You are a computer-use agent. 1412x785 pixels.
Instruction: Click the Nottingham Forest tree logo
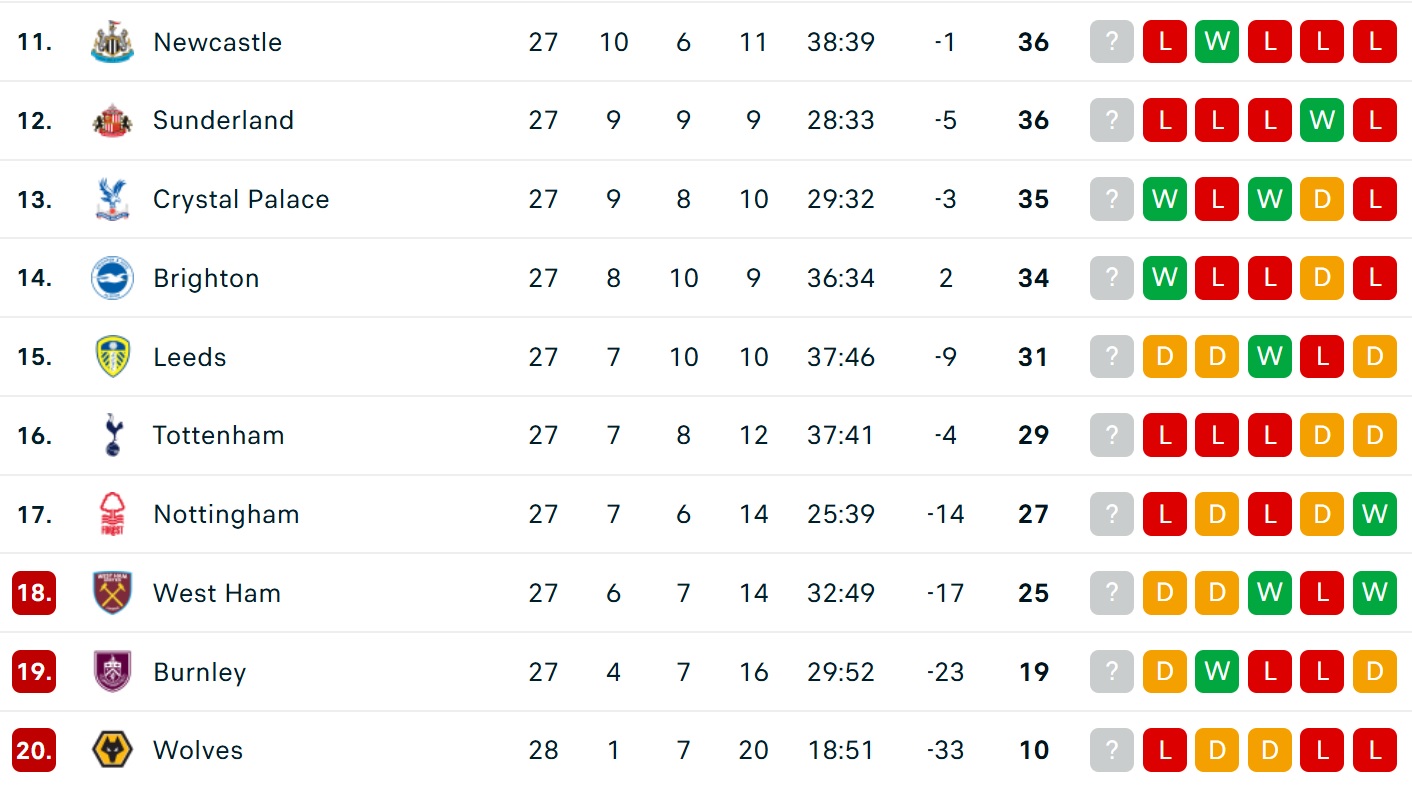tap(112, 514)
